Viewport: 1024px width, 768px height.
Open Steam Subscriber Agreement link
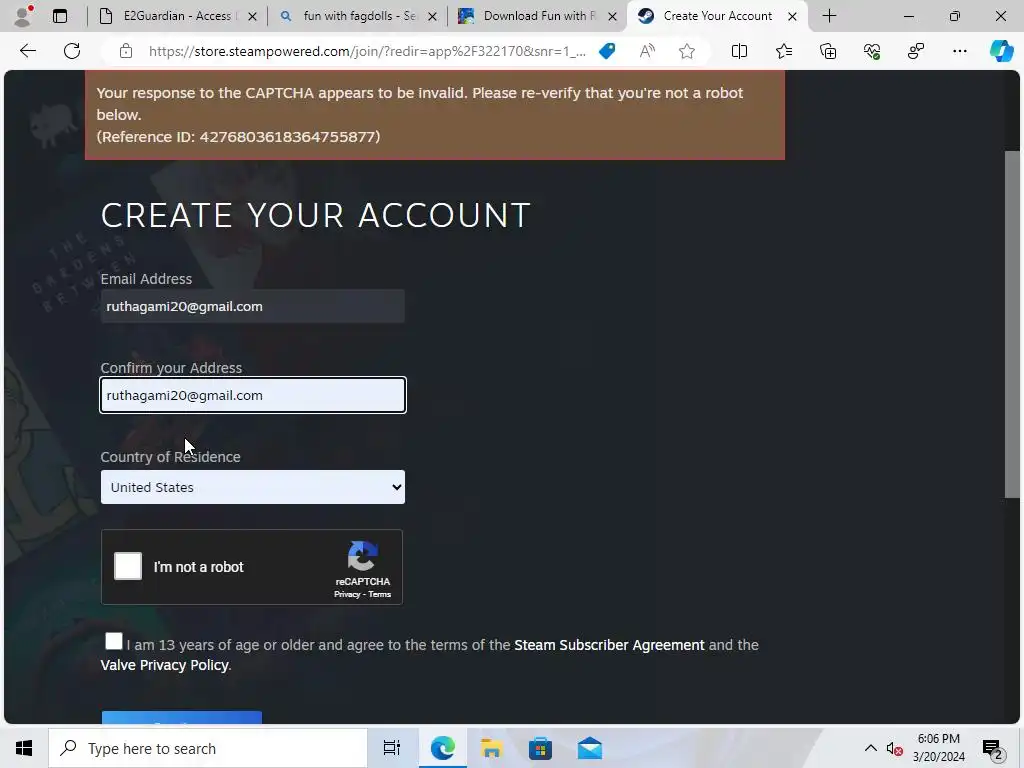(609, 645)
